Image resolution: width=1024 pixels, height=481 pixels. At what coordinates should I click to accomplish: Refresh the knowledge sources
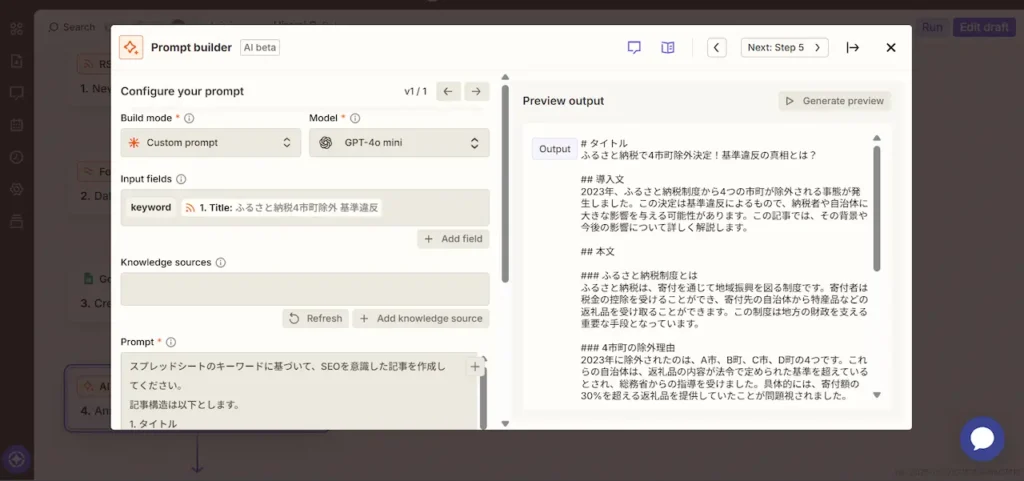coord(315,318)
